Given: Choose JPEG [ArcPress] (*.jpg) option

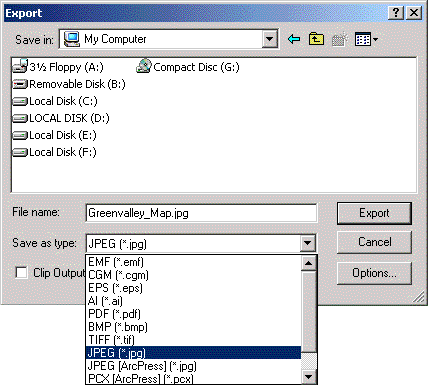Looking at the screenshot, I should tap(193, 366).
